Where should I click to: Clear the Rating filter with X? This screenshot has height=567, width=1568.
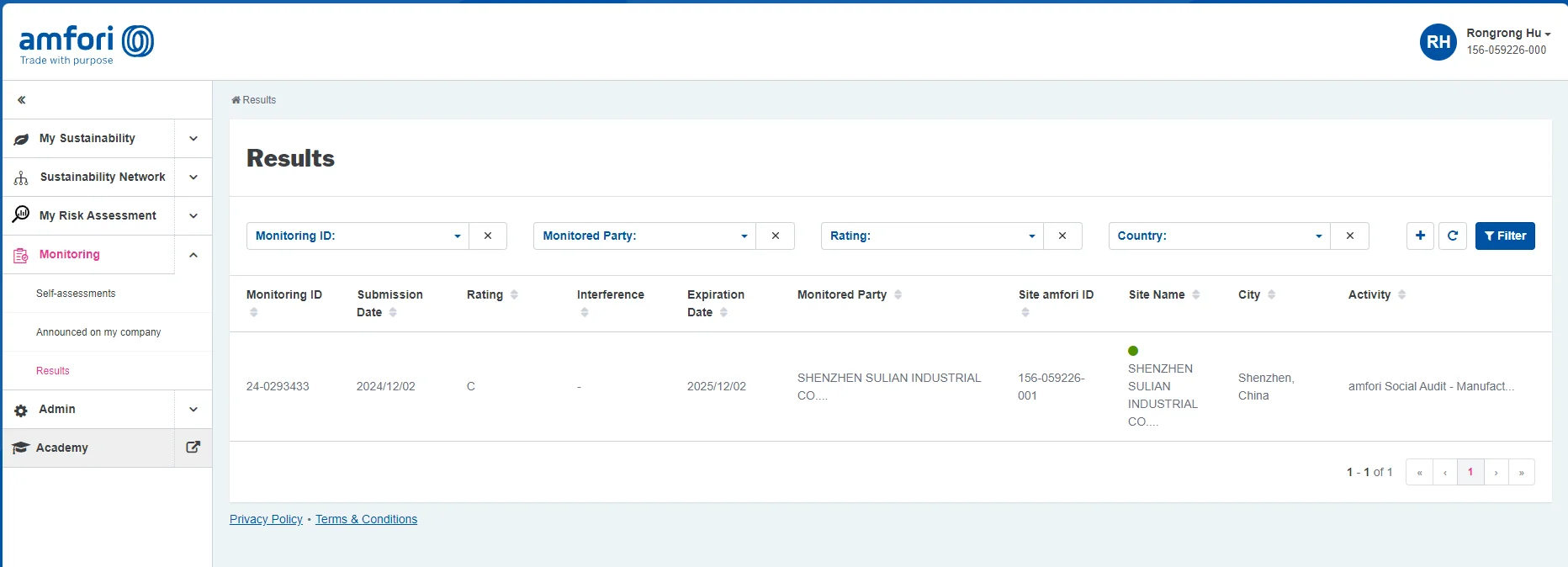click(x=1062, y=236)
